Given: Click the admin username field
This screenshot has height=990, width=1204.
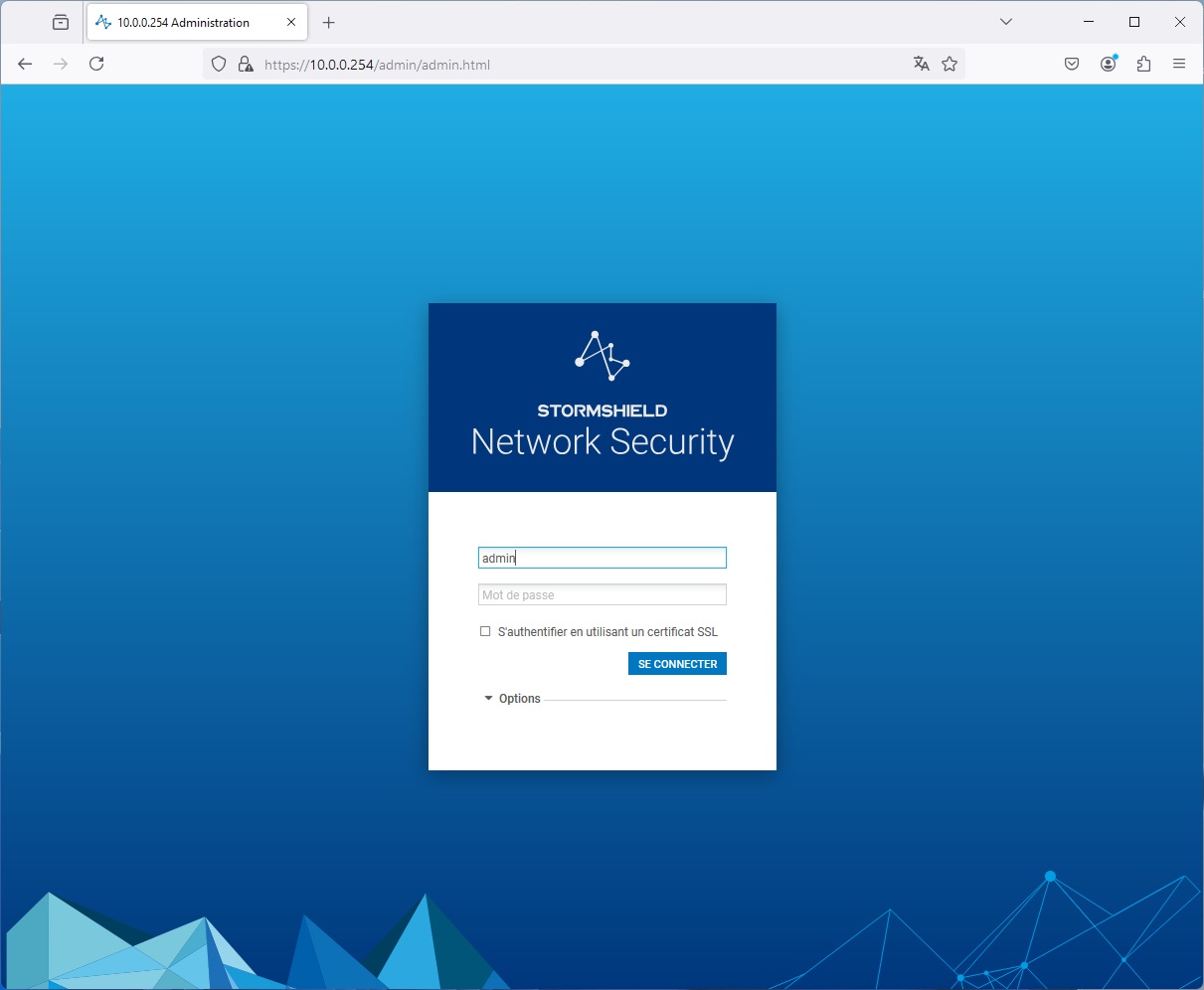Looking at the screenshot, I should (x=602, y=558).
